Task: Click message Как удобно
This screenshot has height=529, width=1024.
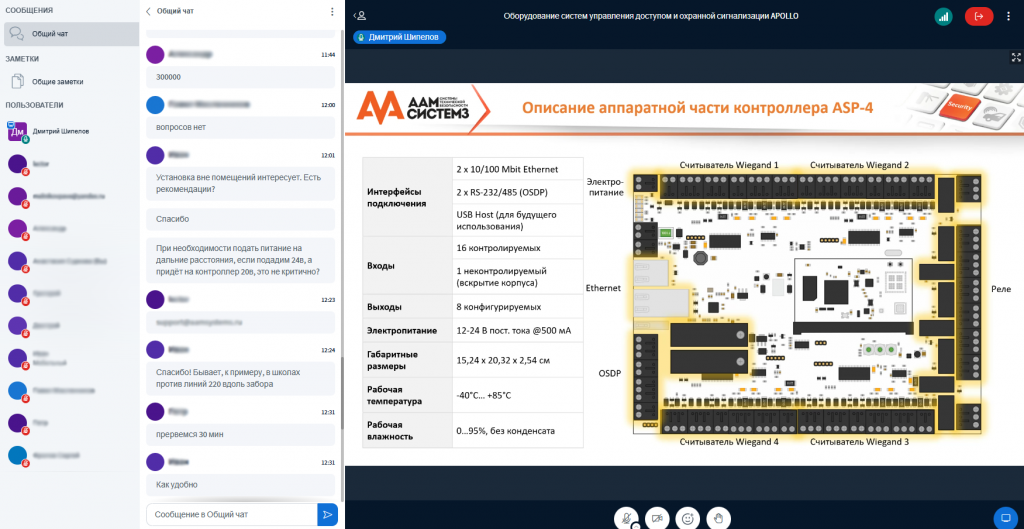Action: [240, 485]
